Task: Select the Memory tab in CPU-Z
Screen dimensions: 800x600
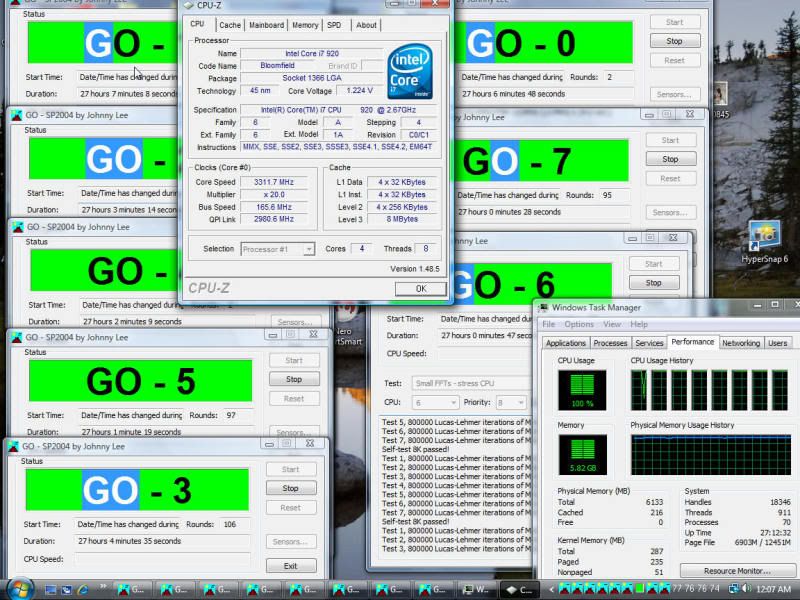Action: (305, 25)
